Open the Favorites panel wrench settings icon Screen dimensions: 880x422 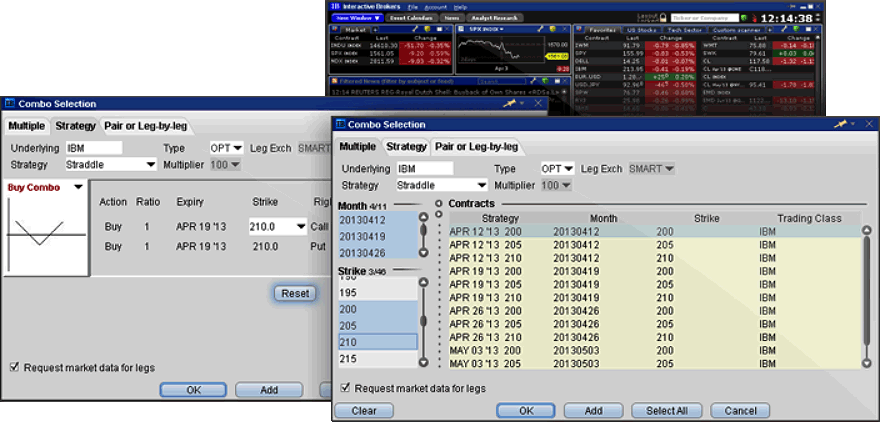(x=784, y=29)
